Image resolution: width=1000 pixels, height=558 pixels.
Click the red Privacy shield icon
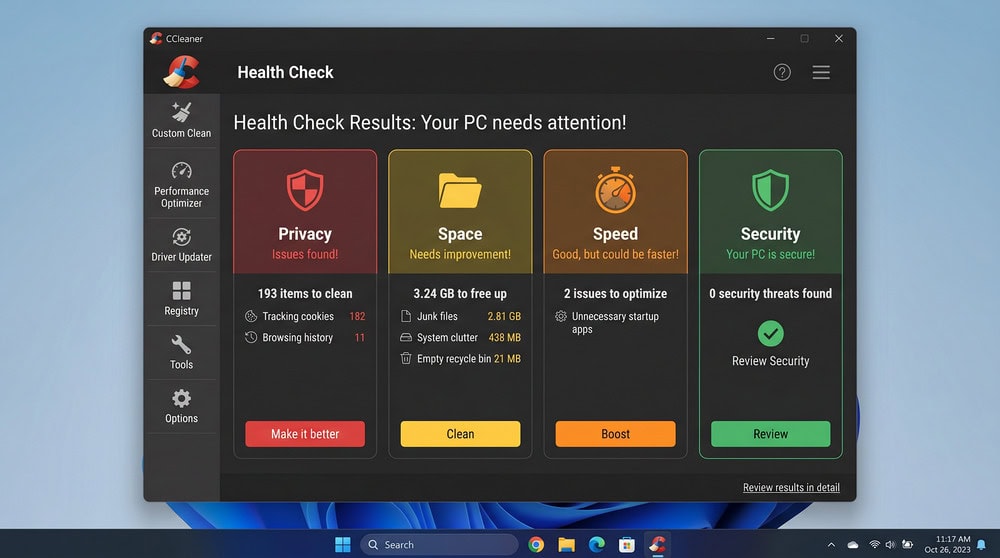305,190
